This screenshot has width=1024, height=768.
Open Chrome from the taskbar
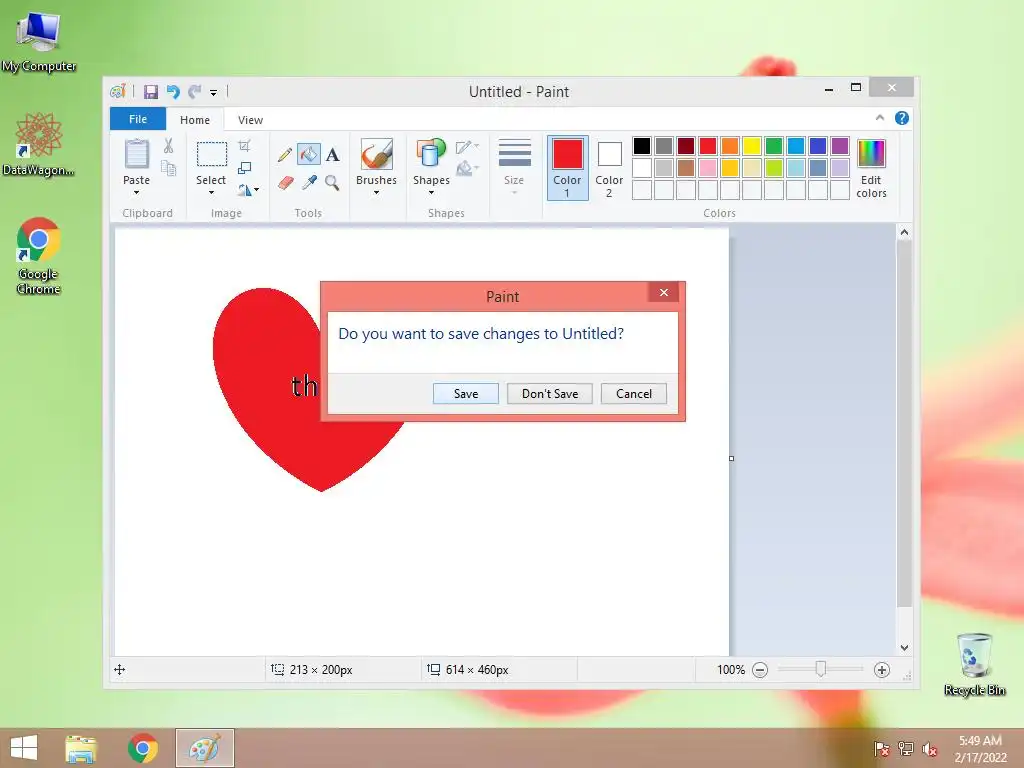point(142,748)
